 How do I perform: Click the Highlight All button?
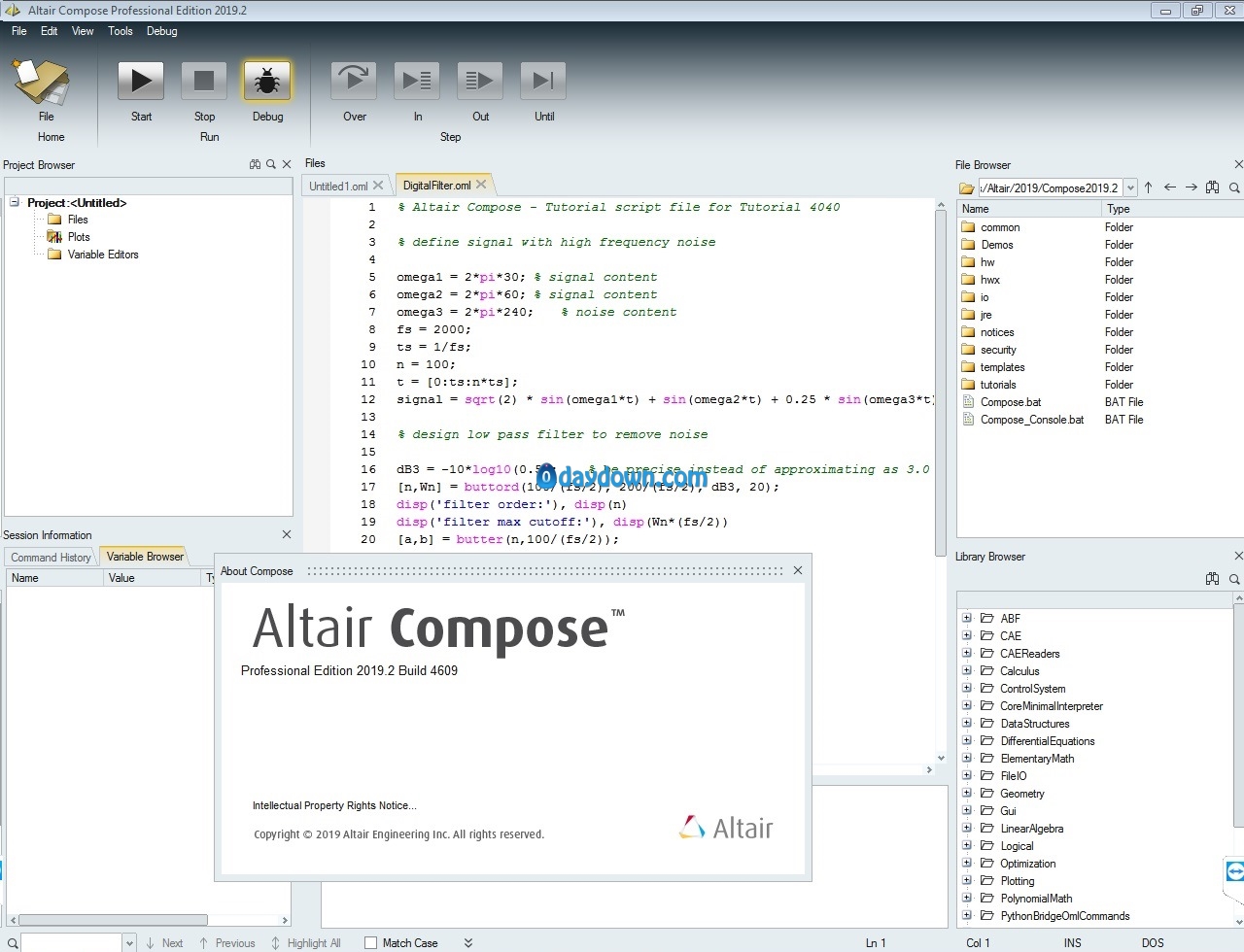305,943
